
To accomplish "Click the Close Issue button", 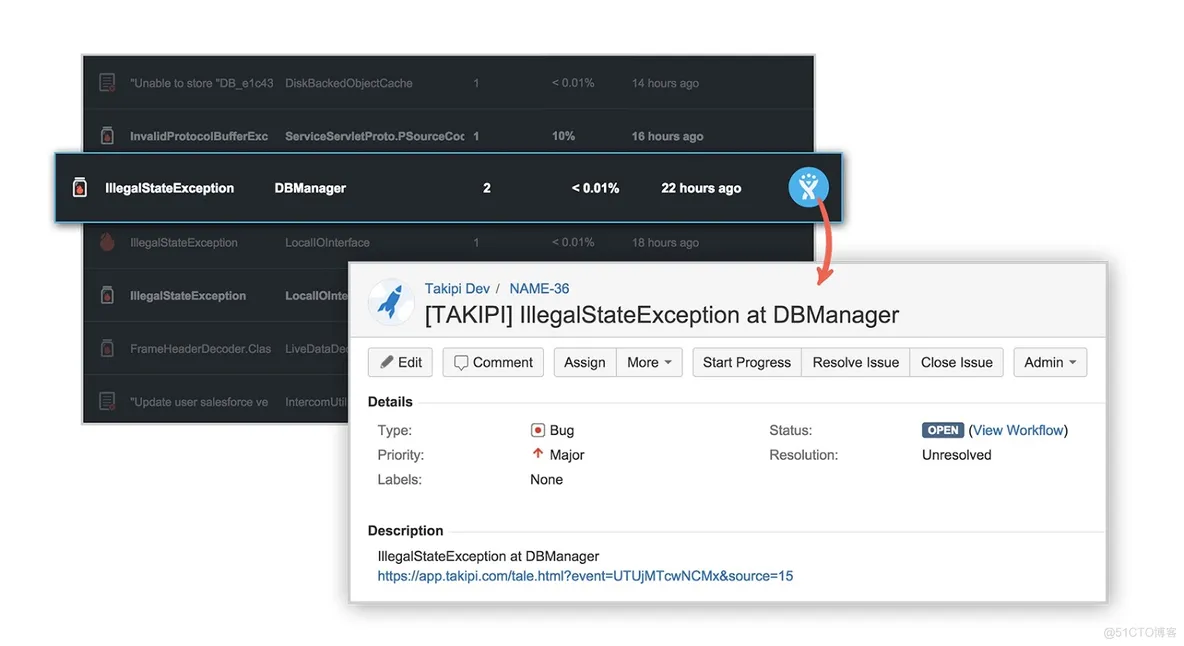I will coord(957,362).
